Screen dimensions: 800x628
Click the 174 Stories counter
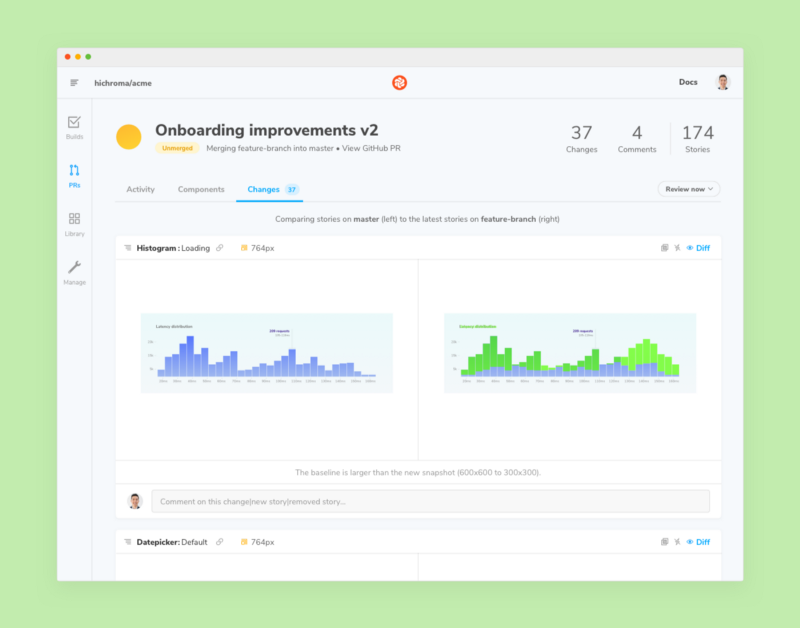pyautogui.click(x=697, y=139)
